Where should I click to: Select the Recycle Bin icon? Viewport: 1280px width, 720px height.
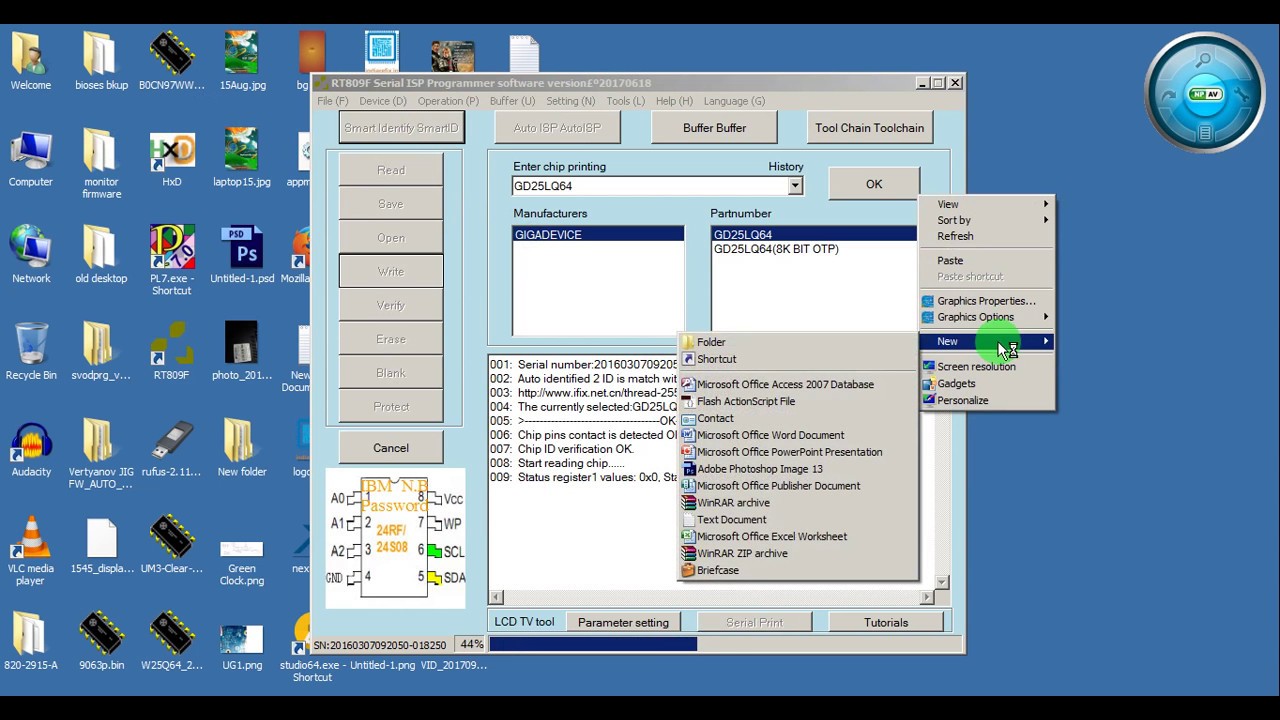(30, 350)
